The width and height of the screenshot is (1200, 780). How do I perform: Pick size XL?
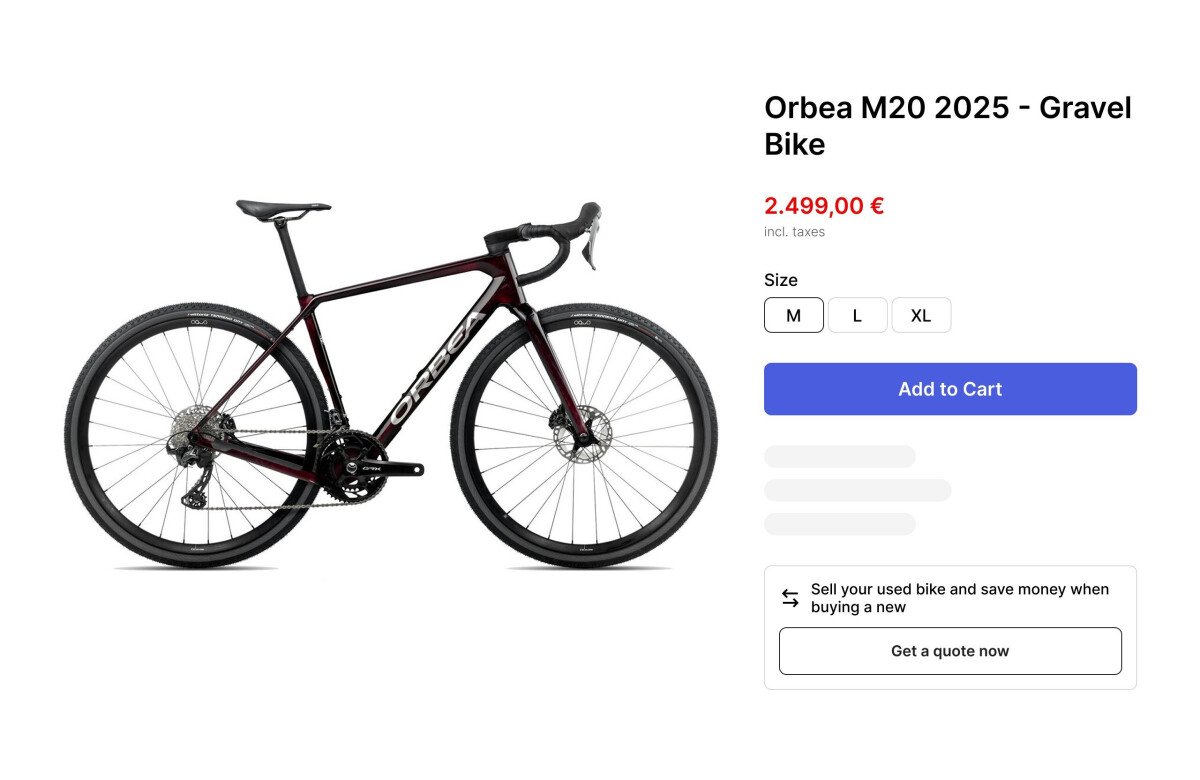(921, 315)
